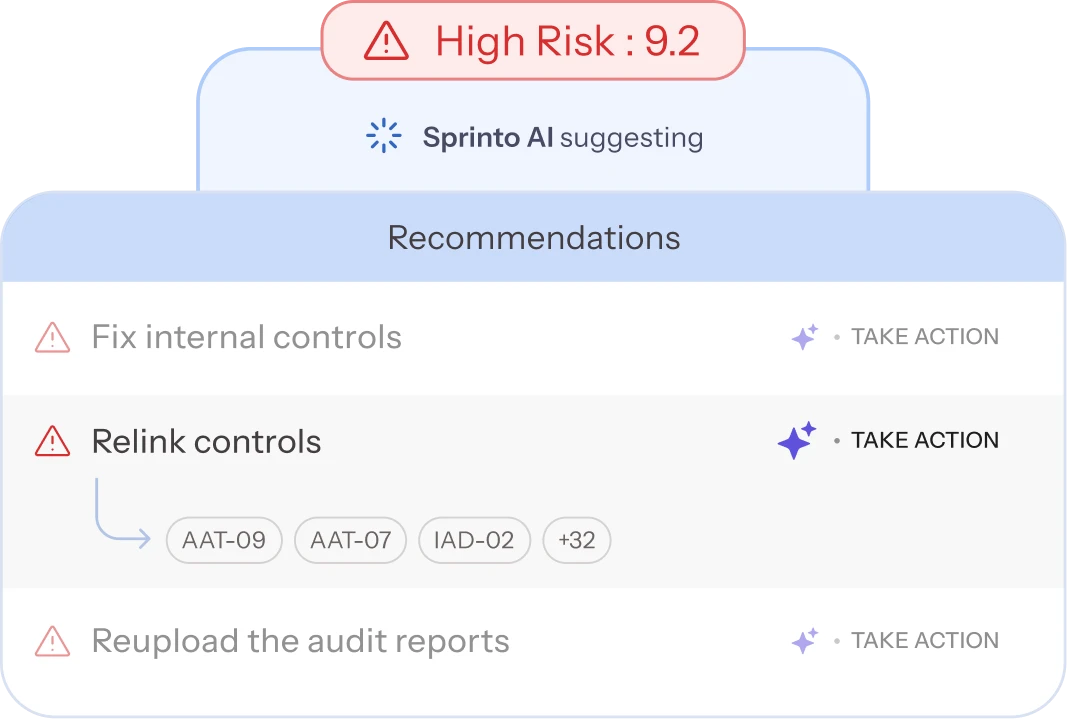Click the Sprinto AI suggesting label
Screen dimensions: 1067x719
point(562,137)
